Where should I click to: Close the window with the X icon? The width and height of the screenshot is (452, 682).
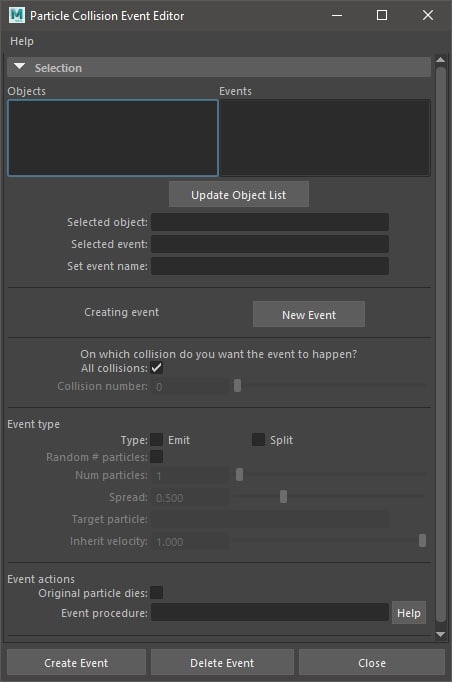428,15
